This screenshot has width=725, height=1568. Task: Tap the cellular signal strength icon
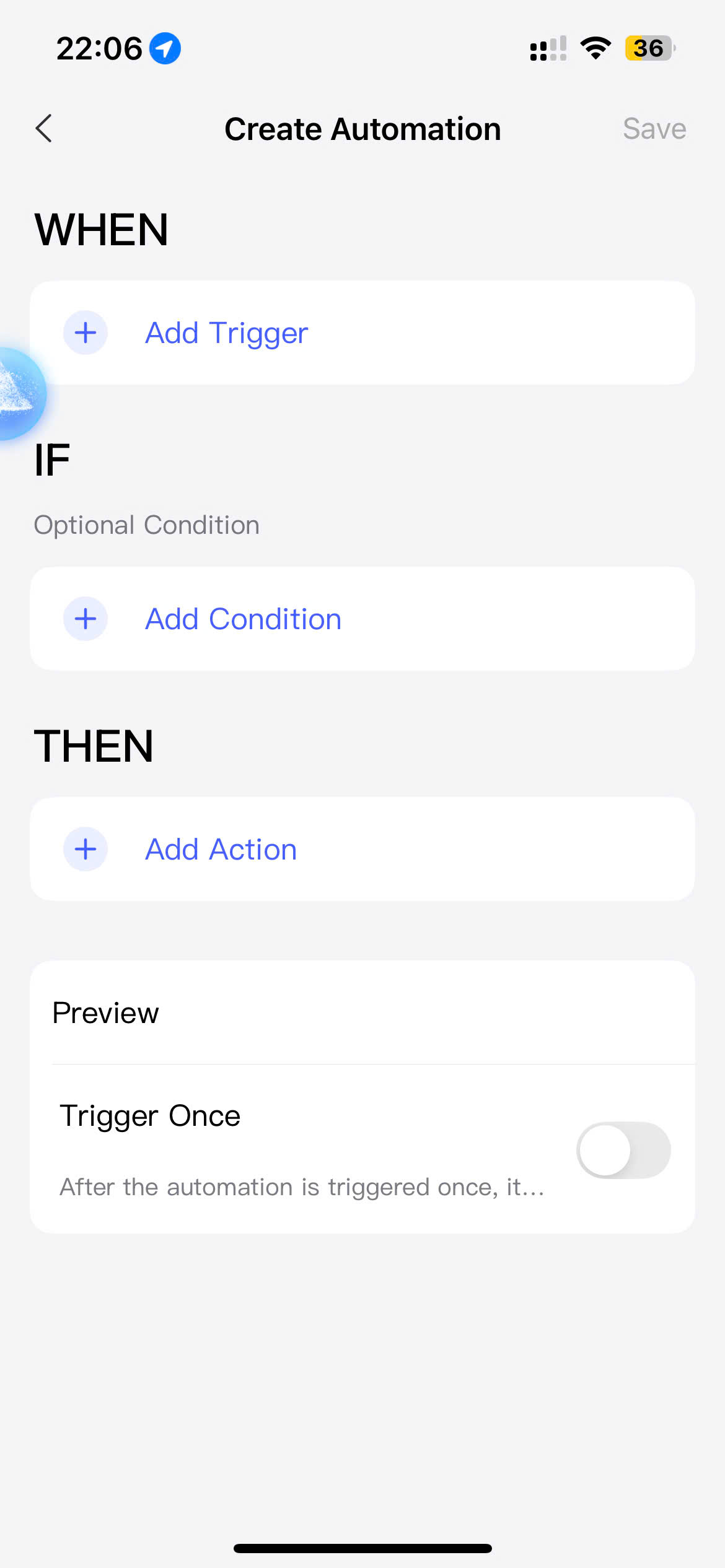point(548,48)
